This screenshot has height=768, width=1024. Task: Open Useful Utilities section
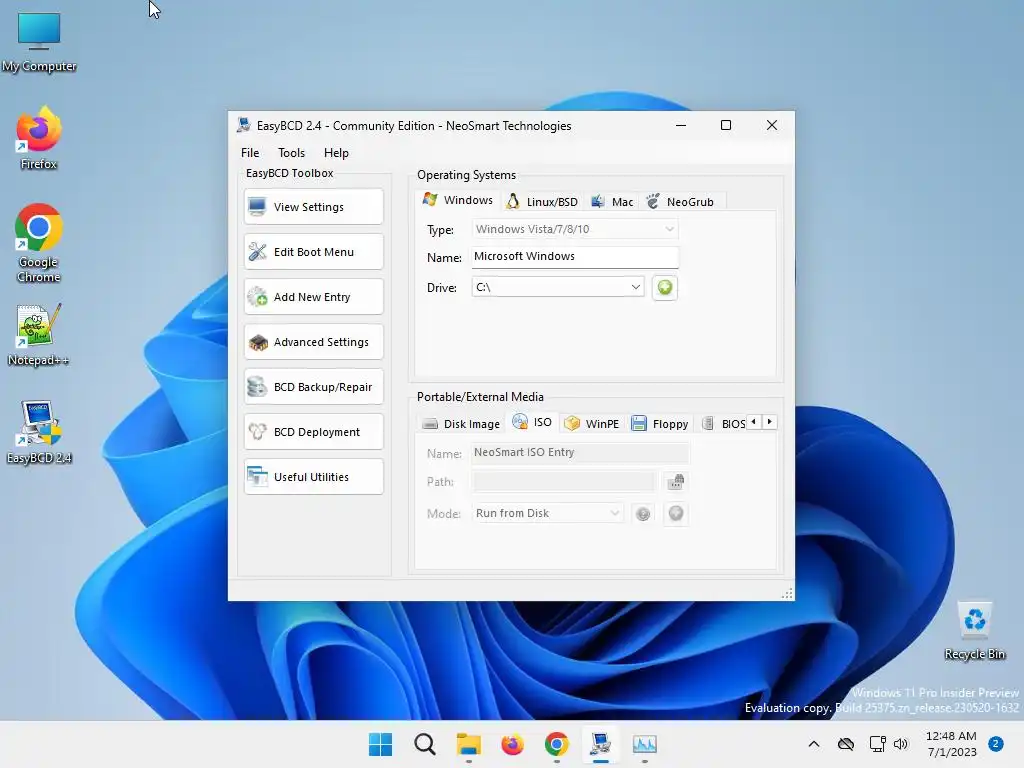point(313,477)
